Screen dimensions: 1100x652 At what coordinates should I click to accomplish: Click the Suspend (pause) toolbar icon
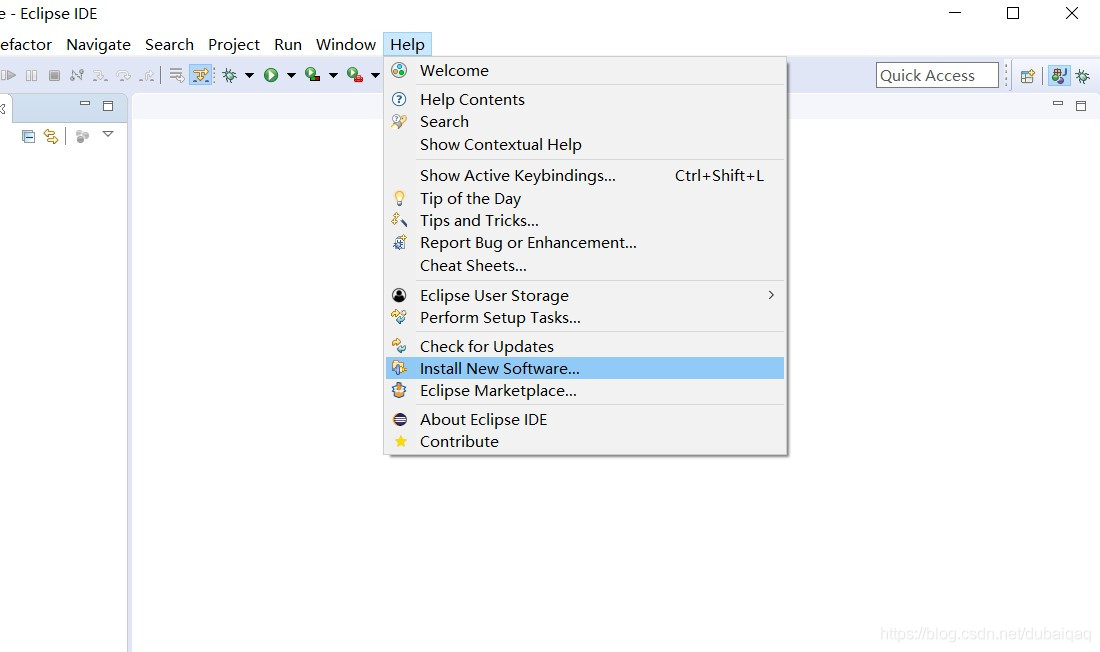pos(32,75)
